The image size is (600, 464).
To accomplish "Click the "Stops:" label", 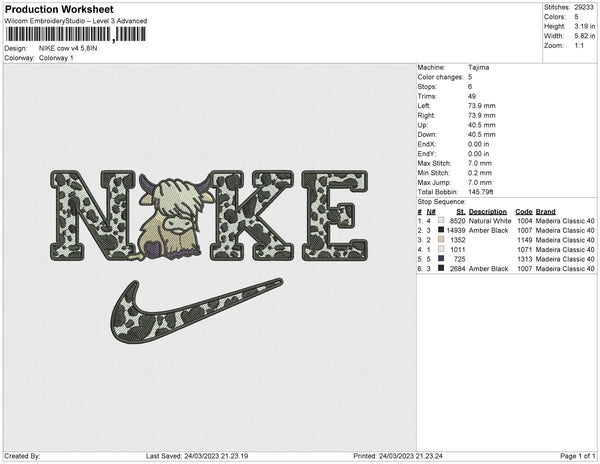I will pyautogui.click(x=427, y=87).
